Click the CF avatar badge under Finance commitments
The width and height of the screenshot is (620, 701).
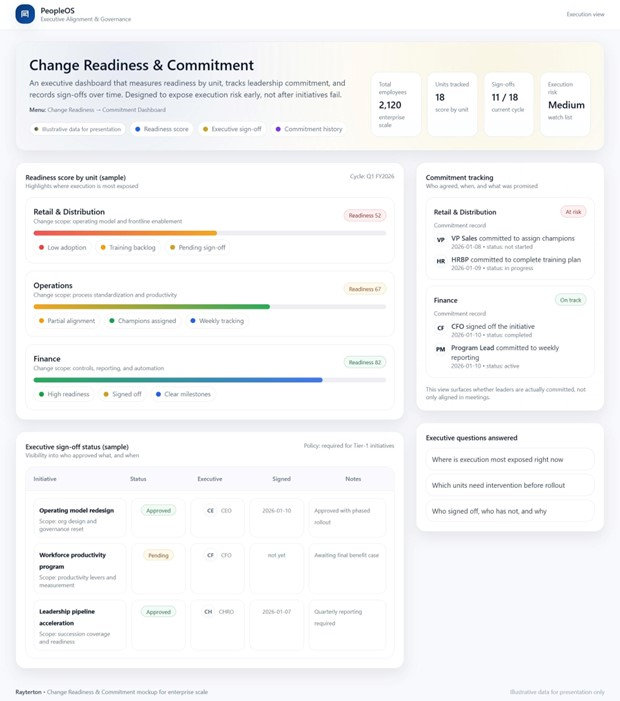pyautogui.click(x=441, y=328)
